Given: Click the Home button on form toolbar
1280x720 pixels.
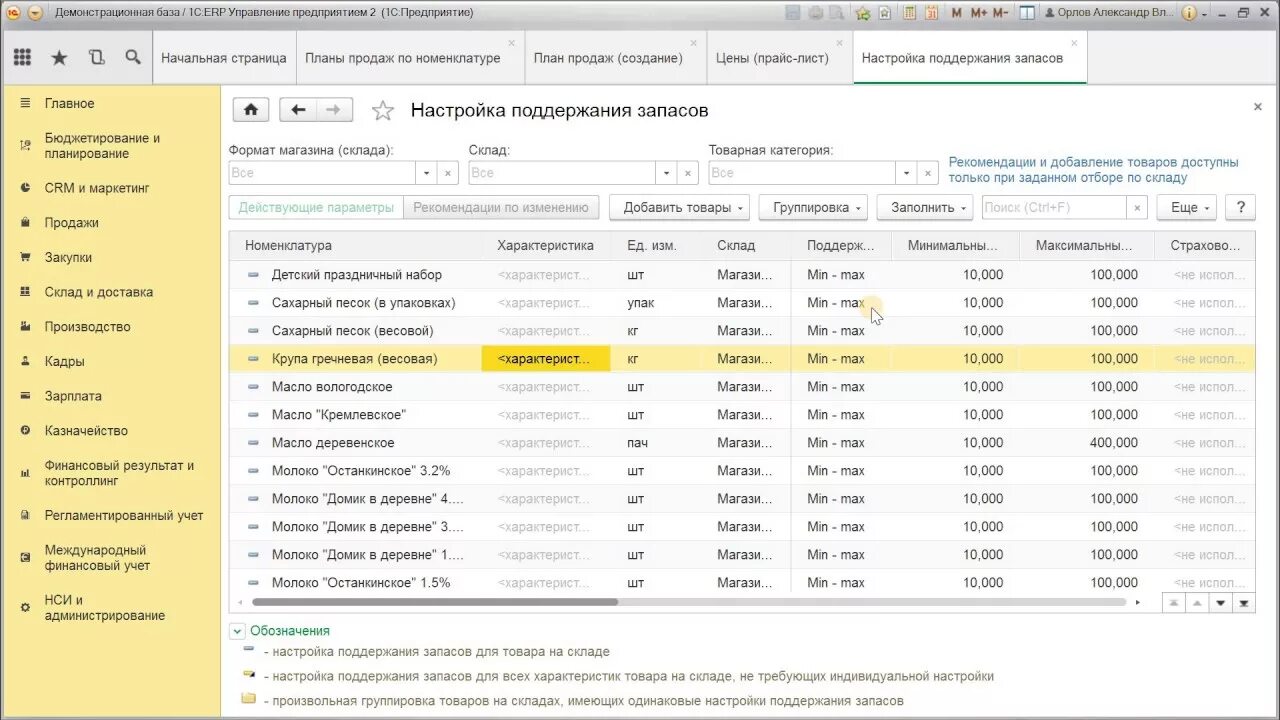Looking at the screenshot, I should click(251, 110).
